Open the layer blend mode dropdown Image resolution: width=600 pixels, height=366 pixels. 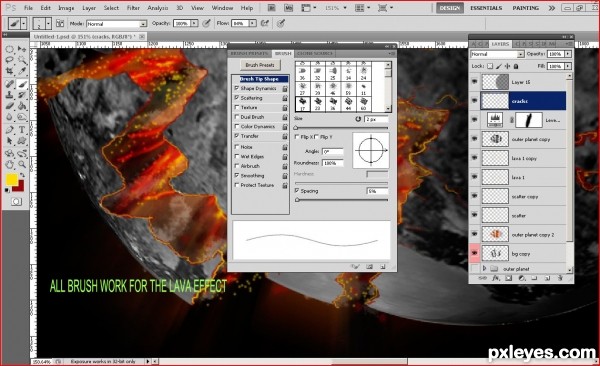pos(497,54)
